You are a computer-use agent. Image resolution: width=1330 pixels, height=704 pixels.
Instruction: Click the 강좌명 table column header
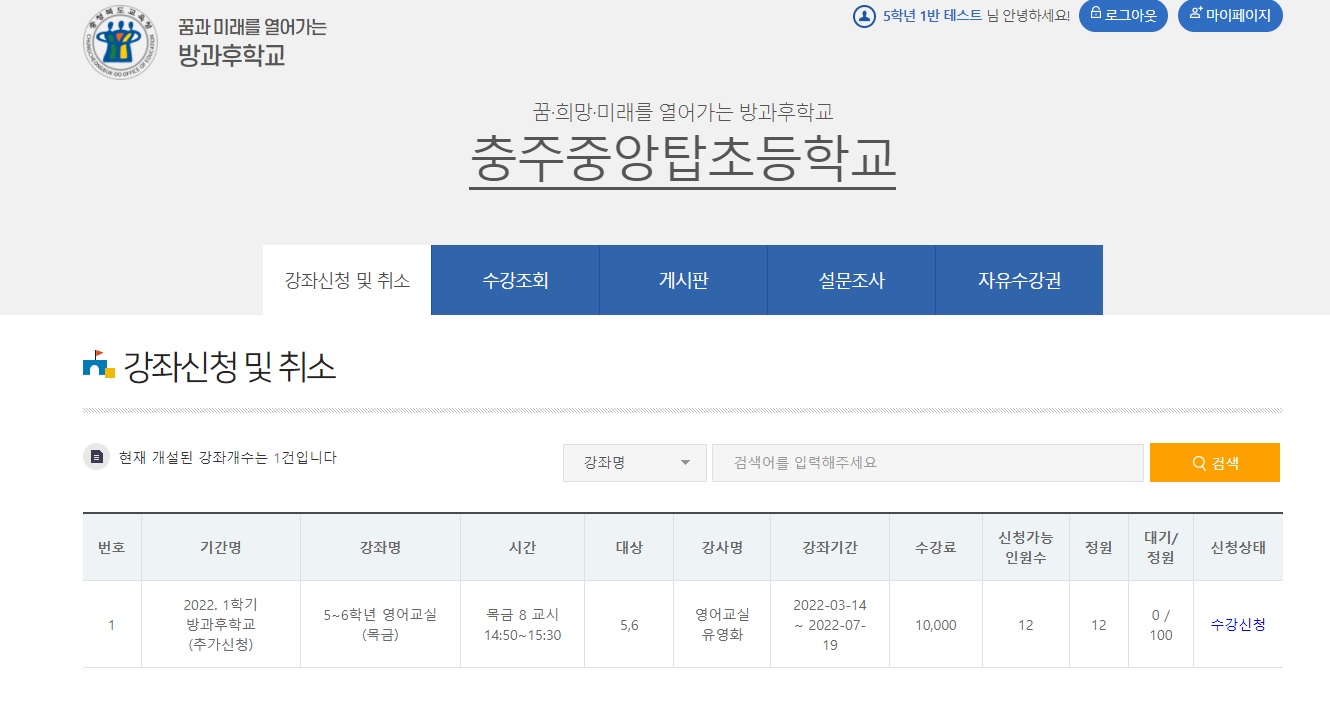point(380,547)
